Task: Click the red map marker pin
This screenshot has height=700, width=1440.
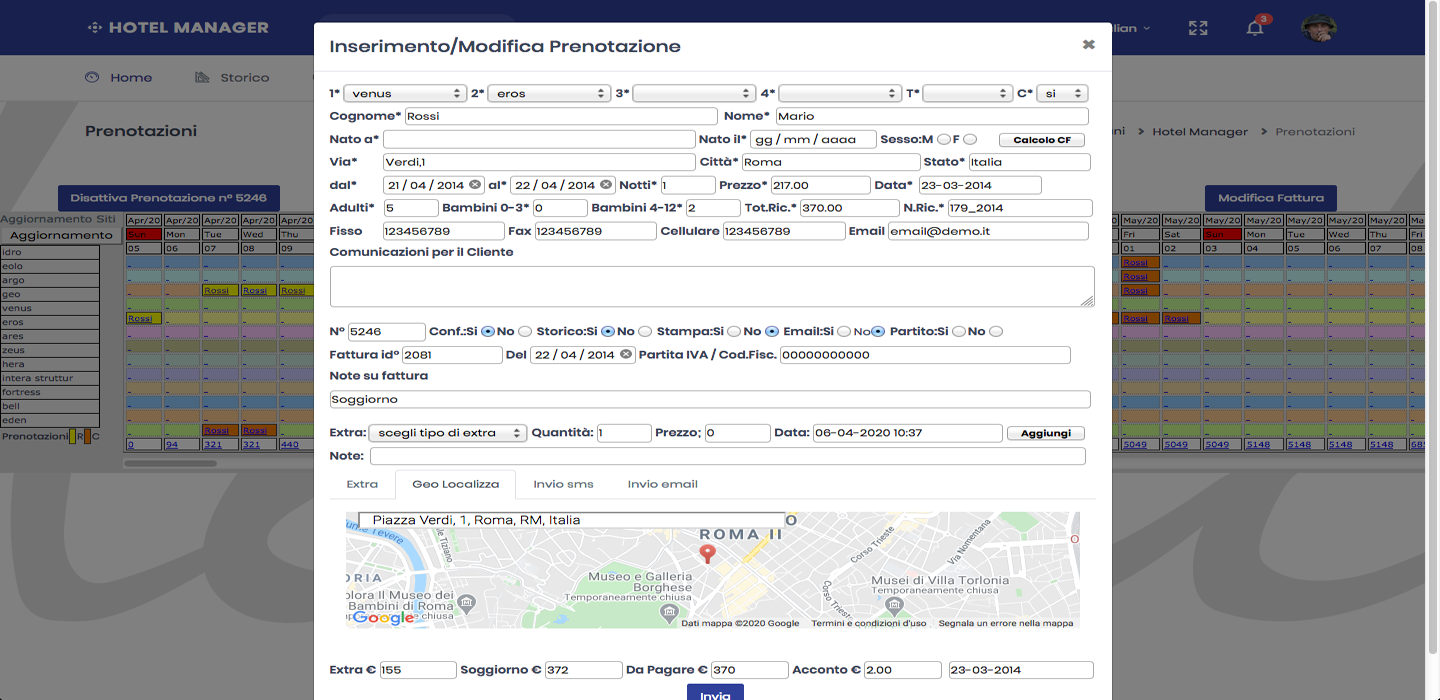Action: coord(708,553)
